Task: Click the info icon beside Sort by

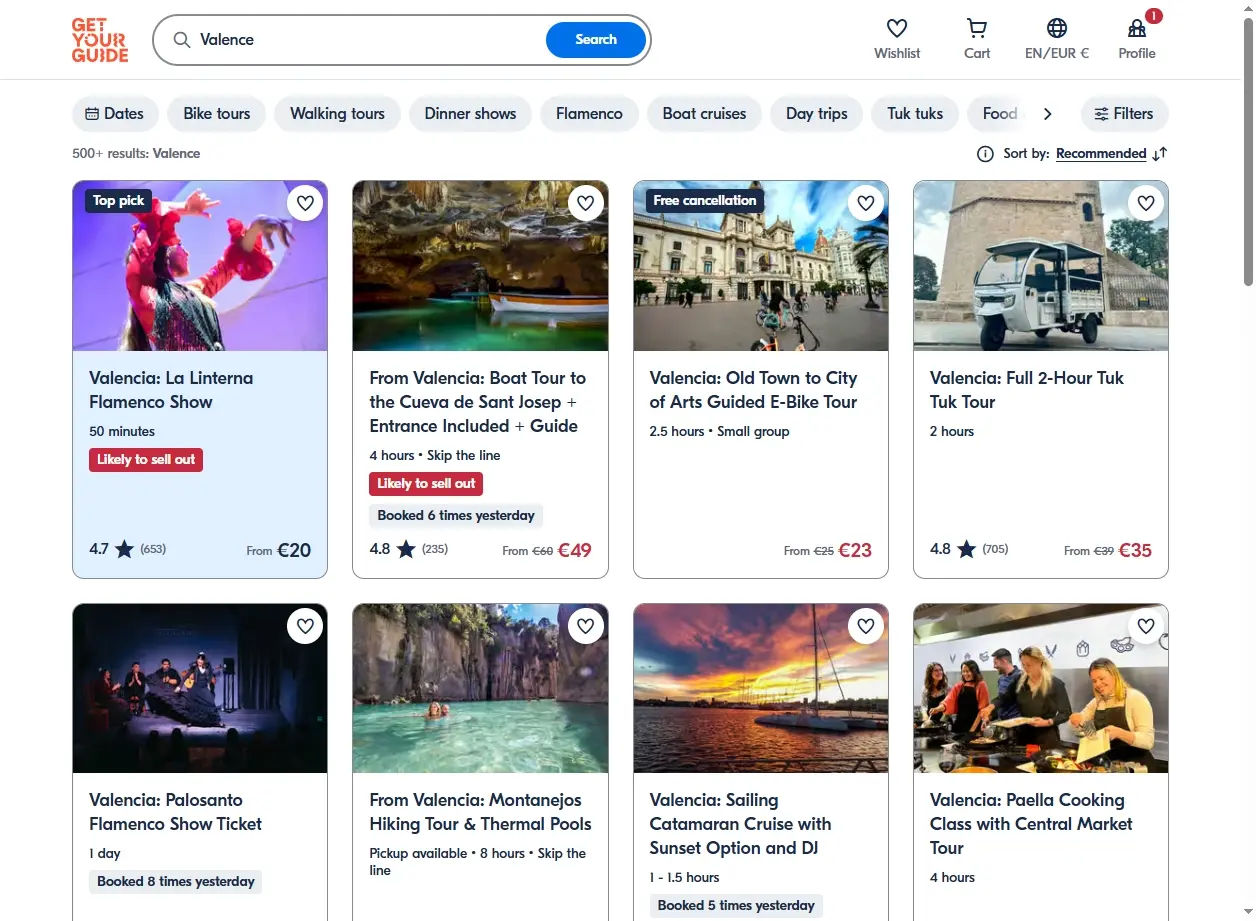Action: [x=985, y=154]
